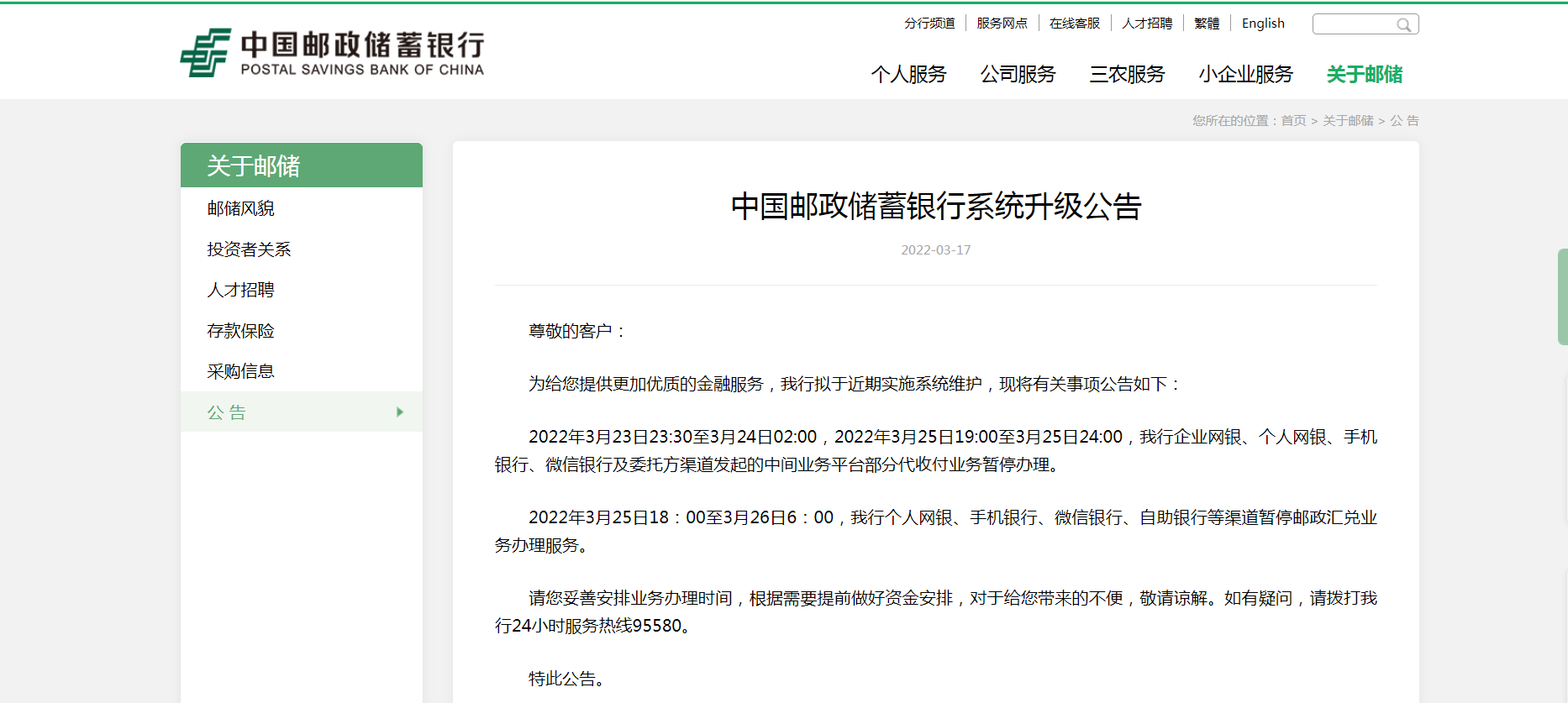Viewport: 1568px width, 703px height.
Task: Switch to 繁體 traditional Chinese
Action: (x=1207, y=24)
